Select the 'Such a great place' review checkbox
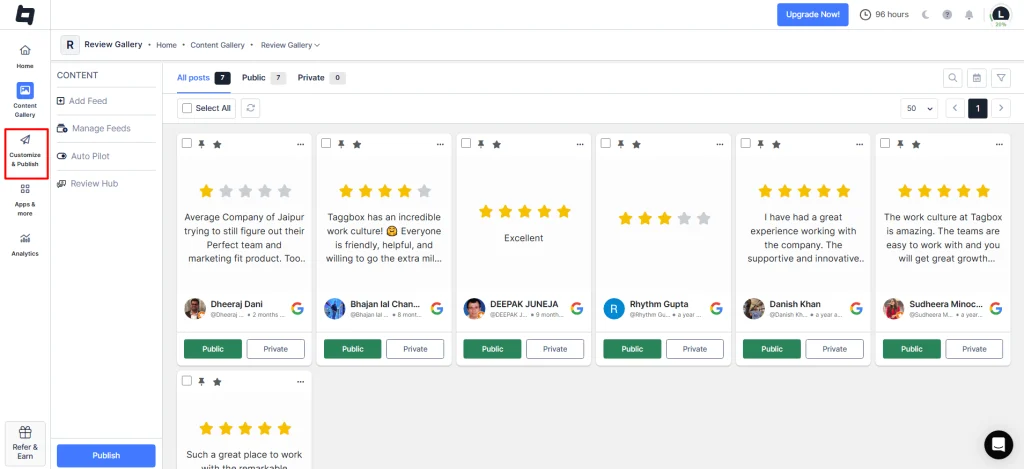This screenshot has height=469, width=1024. (187, 381)
